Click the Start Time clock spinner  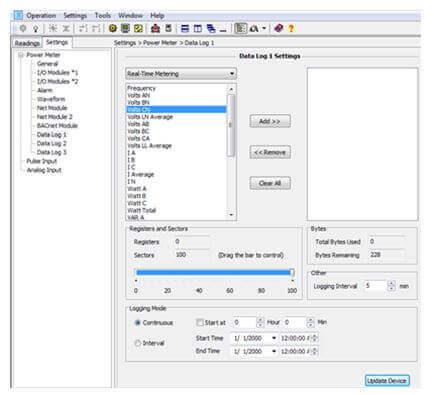pyautogui.click(x=315, y=338)
